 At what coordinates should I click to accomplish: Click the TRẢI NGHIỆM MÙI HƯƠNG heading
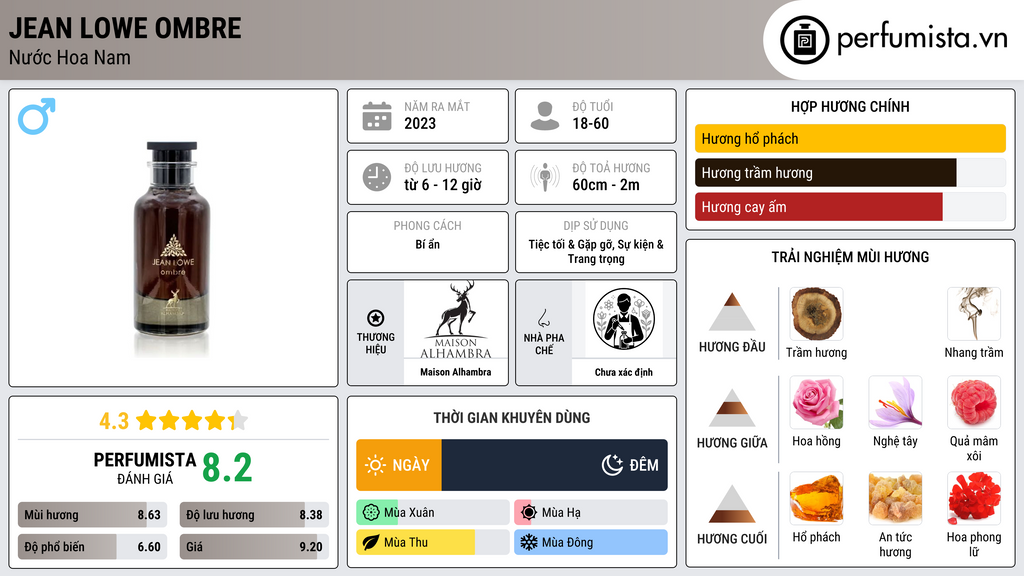(850, 257)
